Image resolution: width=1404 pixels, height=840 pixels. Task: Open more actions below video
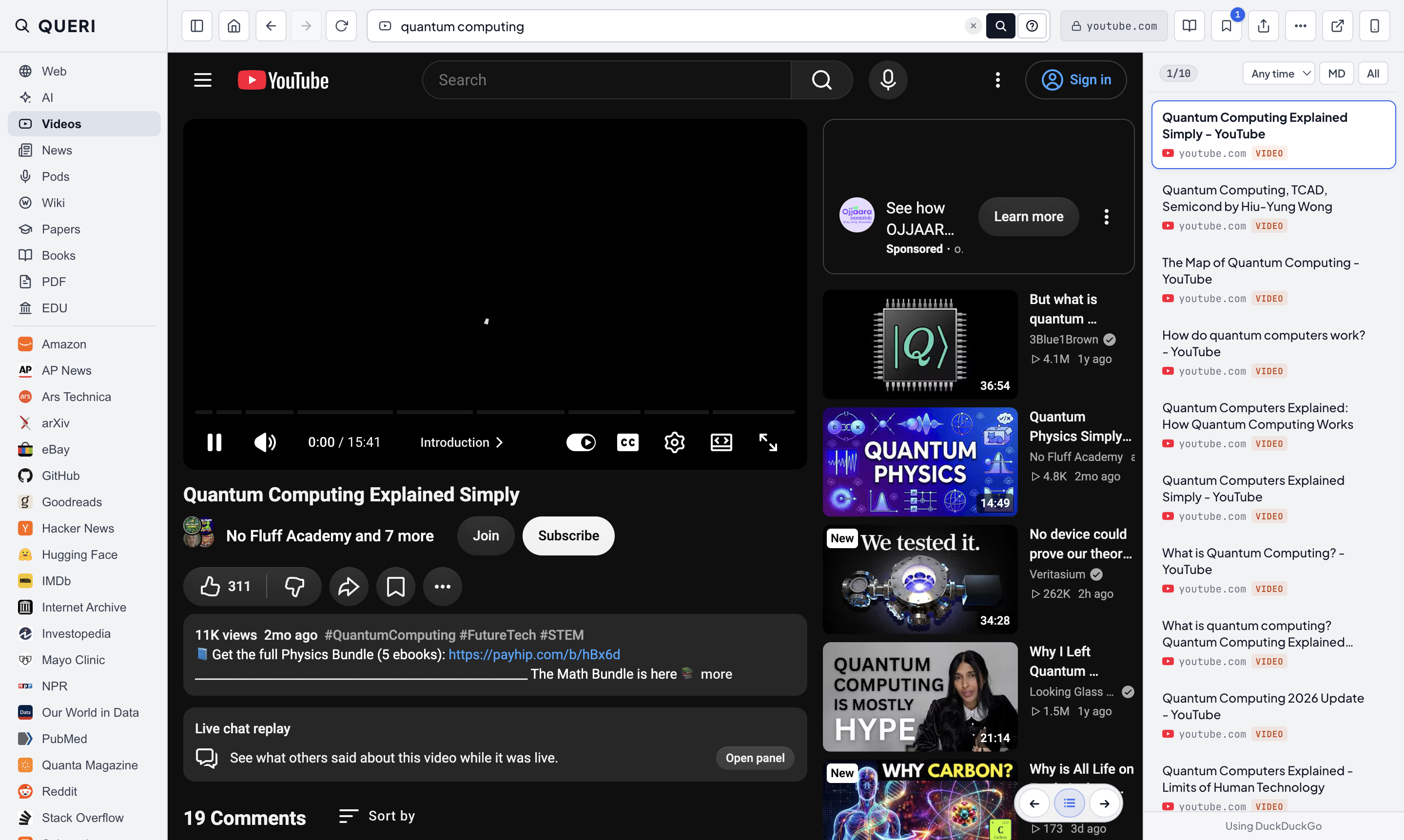(x=442, y=587)
